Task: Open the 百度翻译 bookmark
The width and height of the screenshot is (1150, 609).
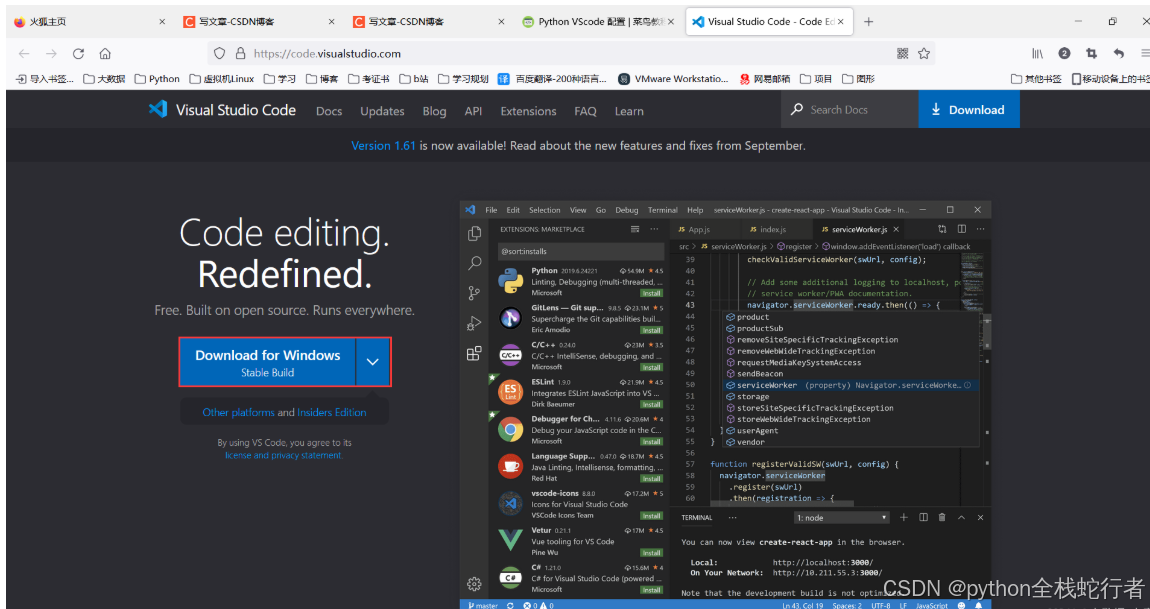Action: coord(552,79)
